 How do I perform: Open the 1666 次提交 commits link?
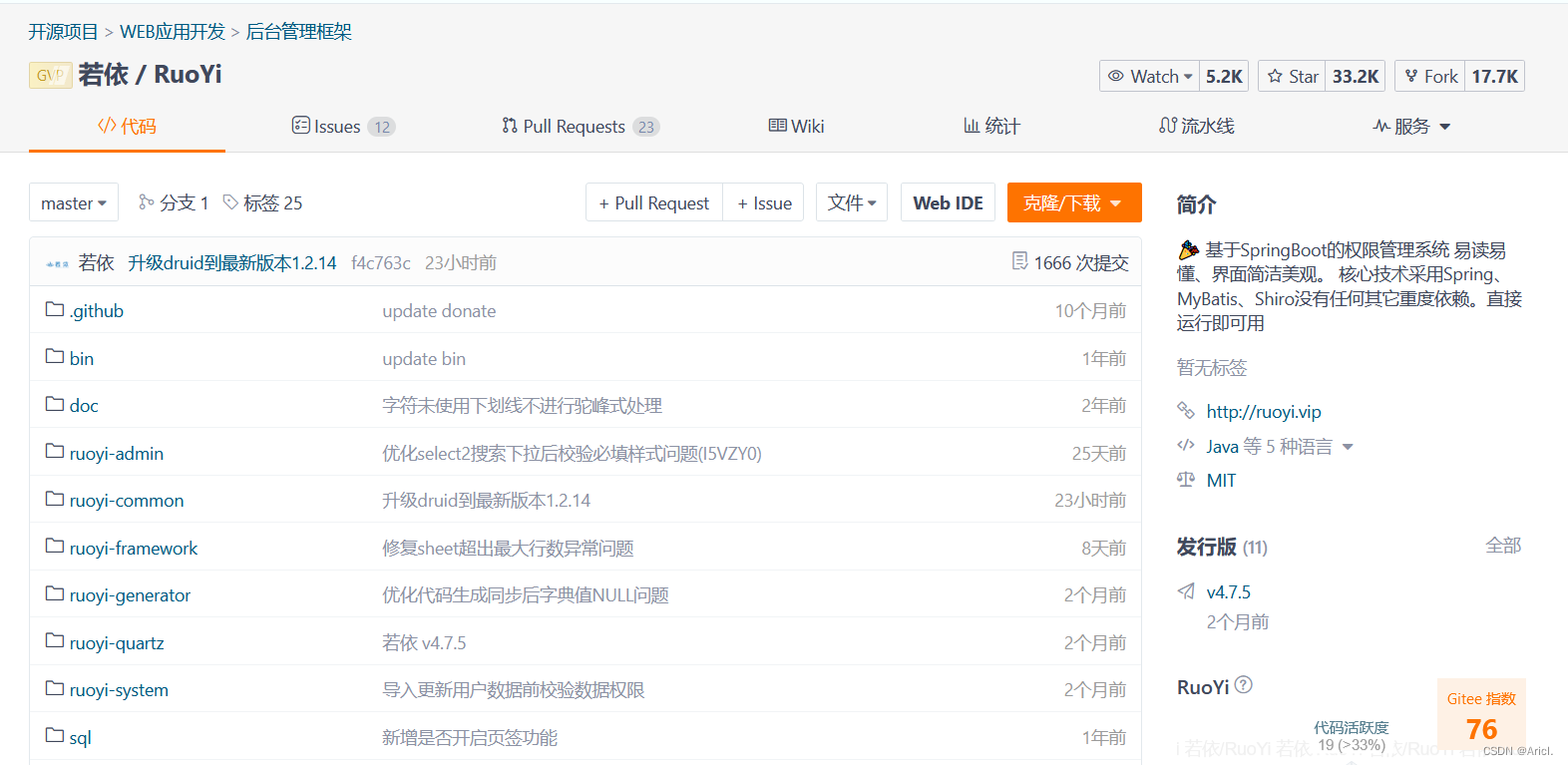pos(1081,262)
